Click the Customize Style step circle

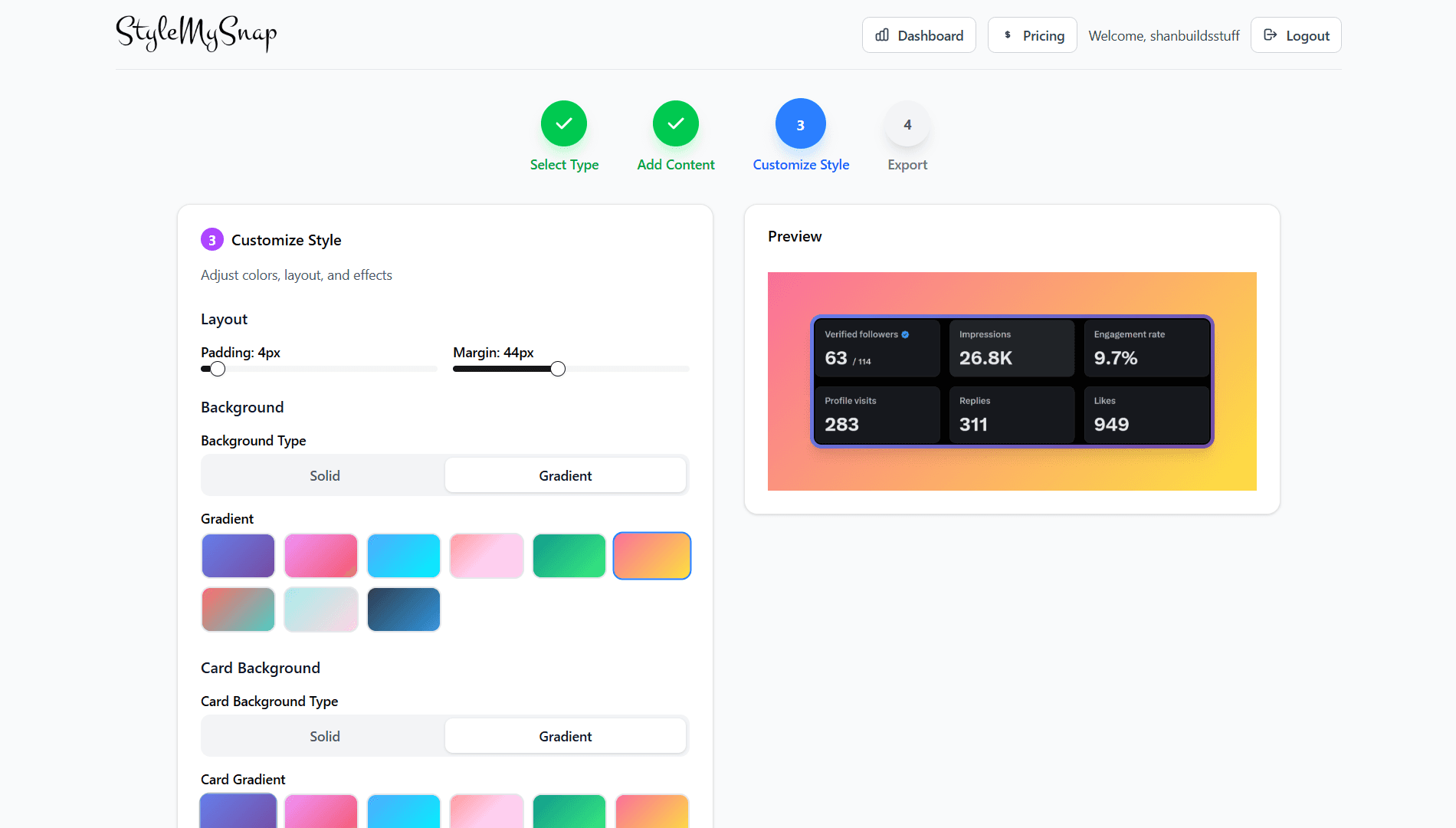point(800,123)
